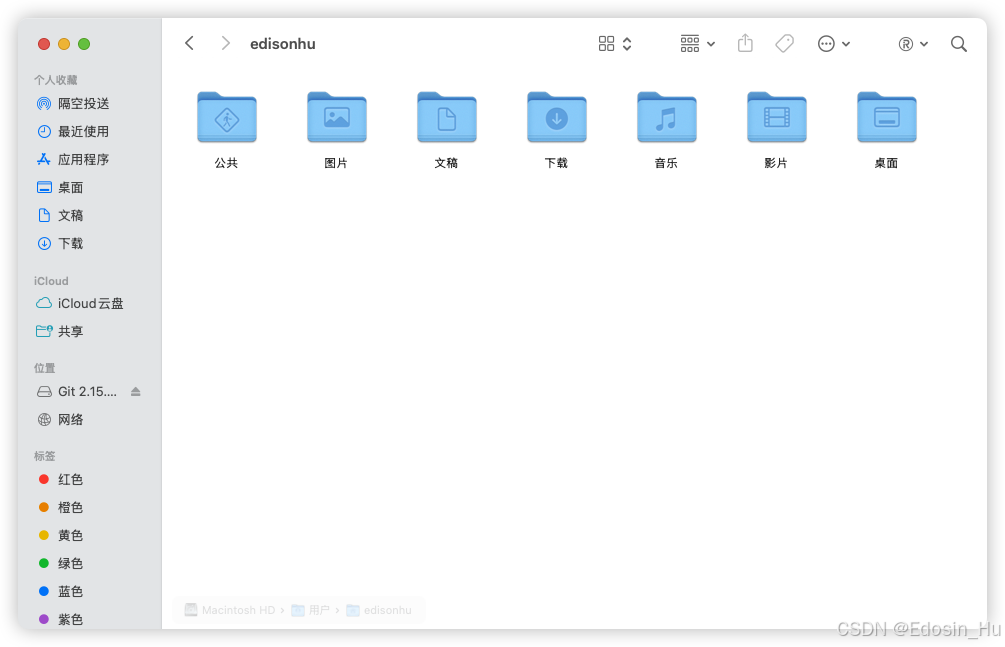Open the 公共 folder
The height and width of the screenshot is (647, 1005).
(227, 118)
